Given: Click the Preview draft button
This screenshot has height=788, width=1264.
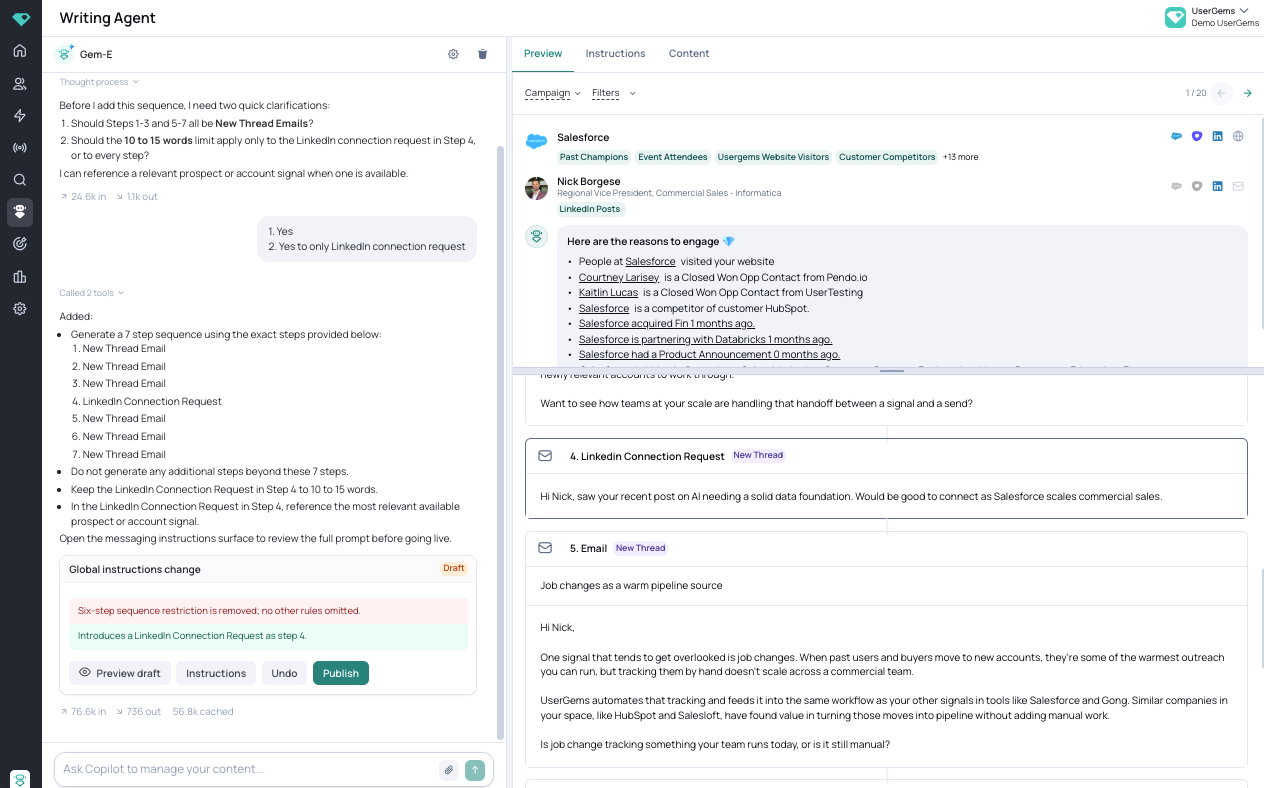Looking at the screenshot, I should pyautogui.click(x=120, y=673).
